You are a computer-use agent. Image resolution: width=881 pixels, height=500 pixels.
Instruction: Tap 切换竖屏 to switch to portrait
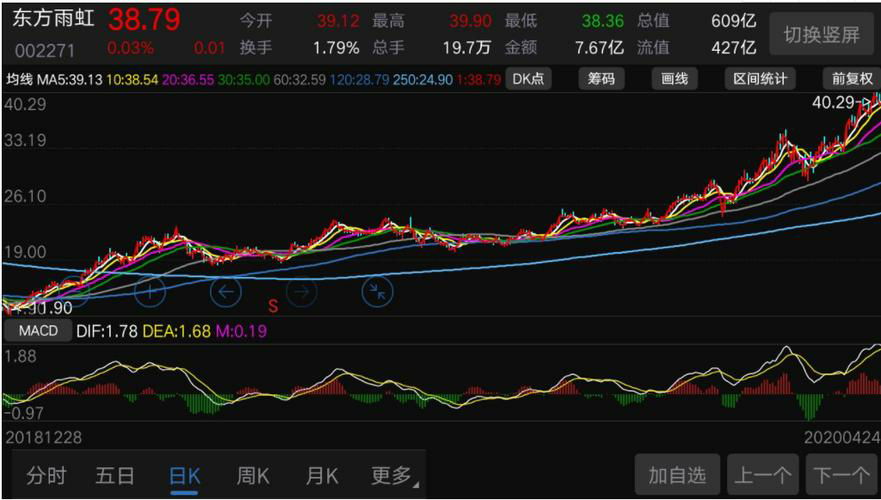click(821, 35)
